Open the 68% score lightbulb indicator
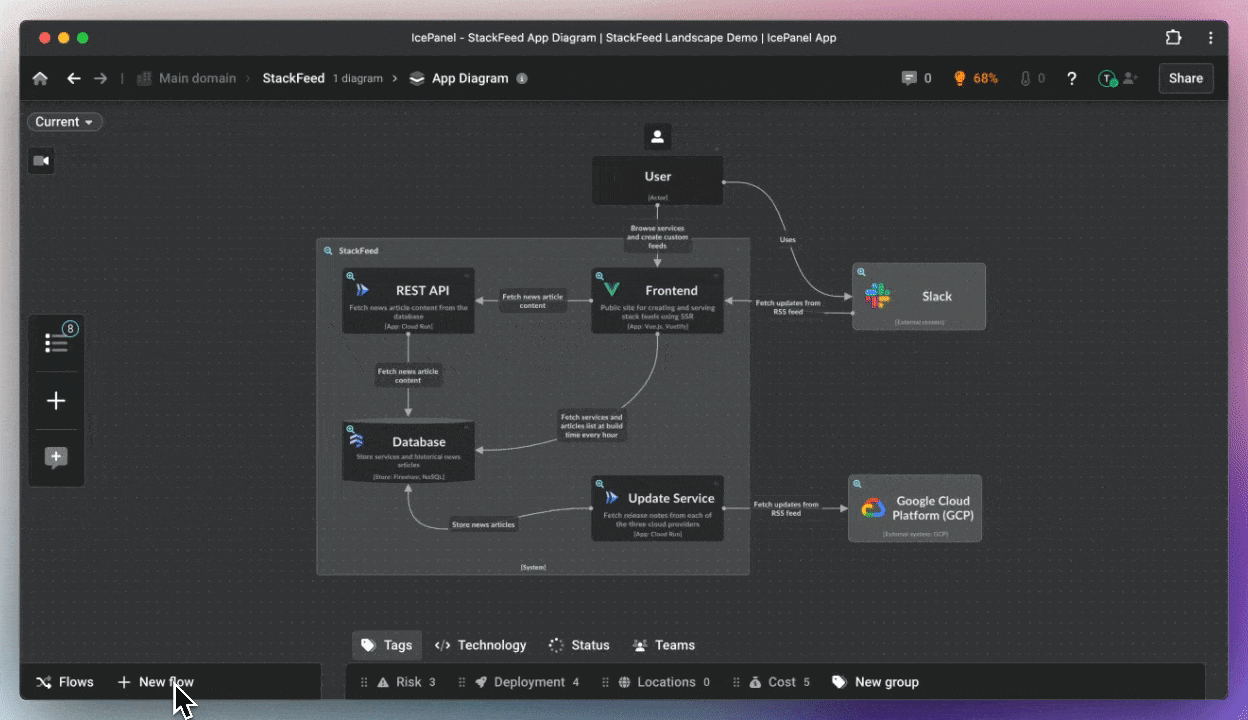1248x720 pixels. point(975,78)
